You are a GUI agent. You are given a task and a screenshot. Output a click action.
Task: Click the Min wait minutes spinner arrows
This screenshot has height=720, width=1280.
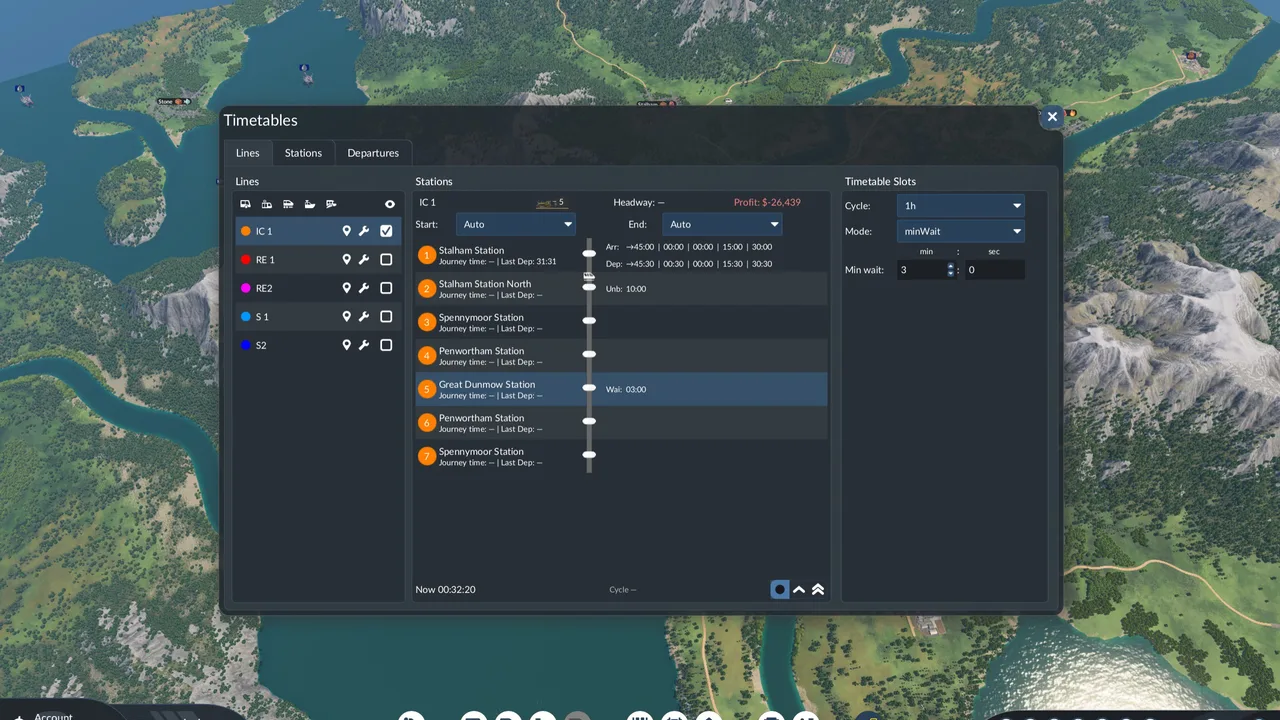point(951,270)
